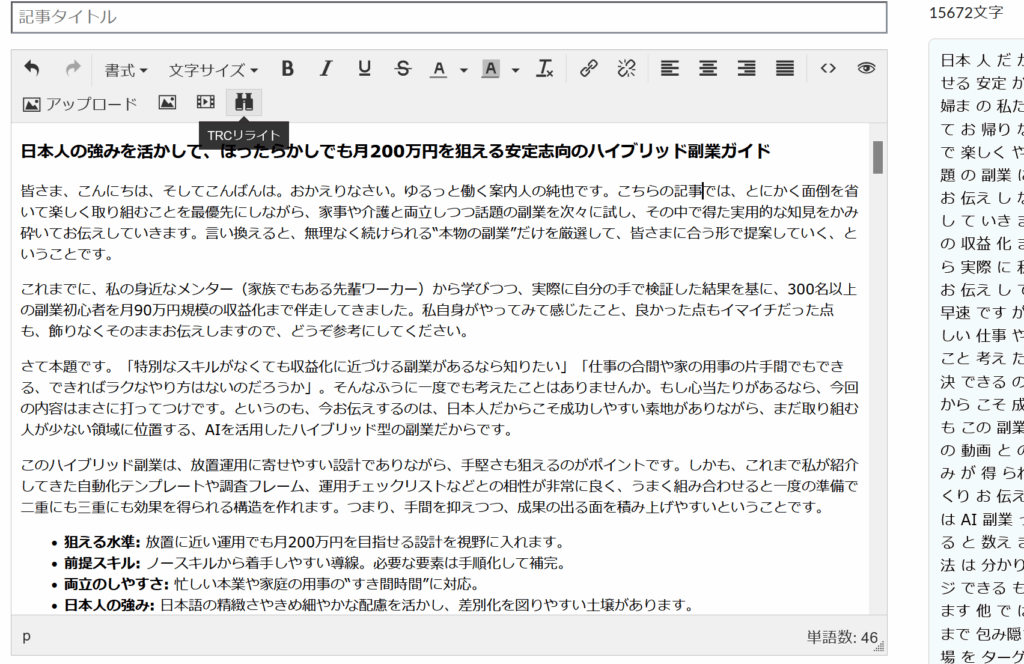The image size is (1024, 664).
Task: Insert image using the picture icon
Action: (167, 102)
